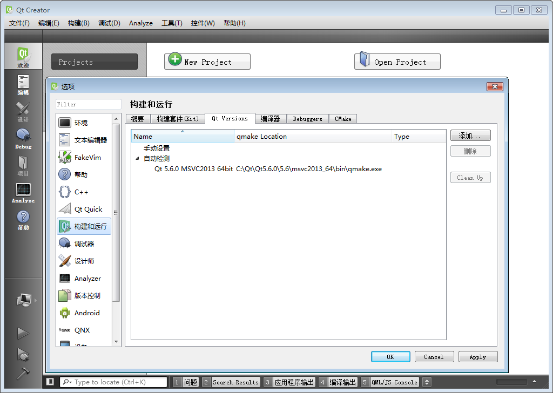Image resolution: width=553 pixels, height=394 pixels.
Task: Select the 版本控制 options category
Action: click(84, 296)
